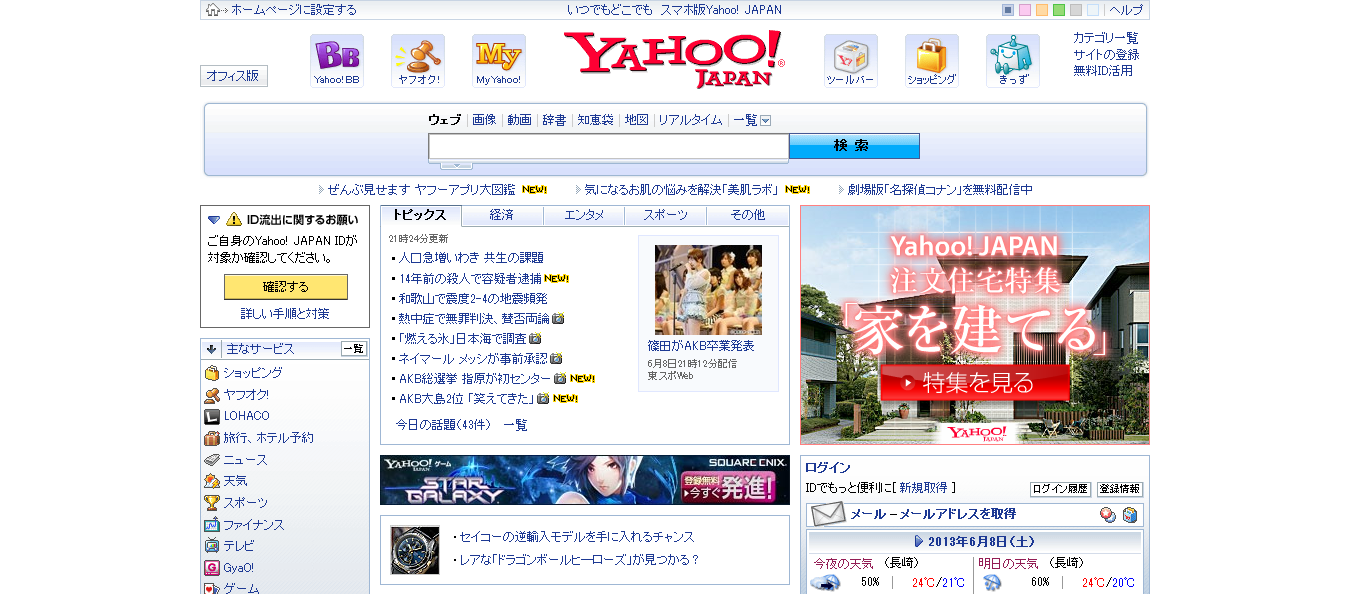
Task: Click the travel suitcase icon in services
Action: coord(212,438)
